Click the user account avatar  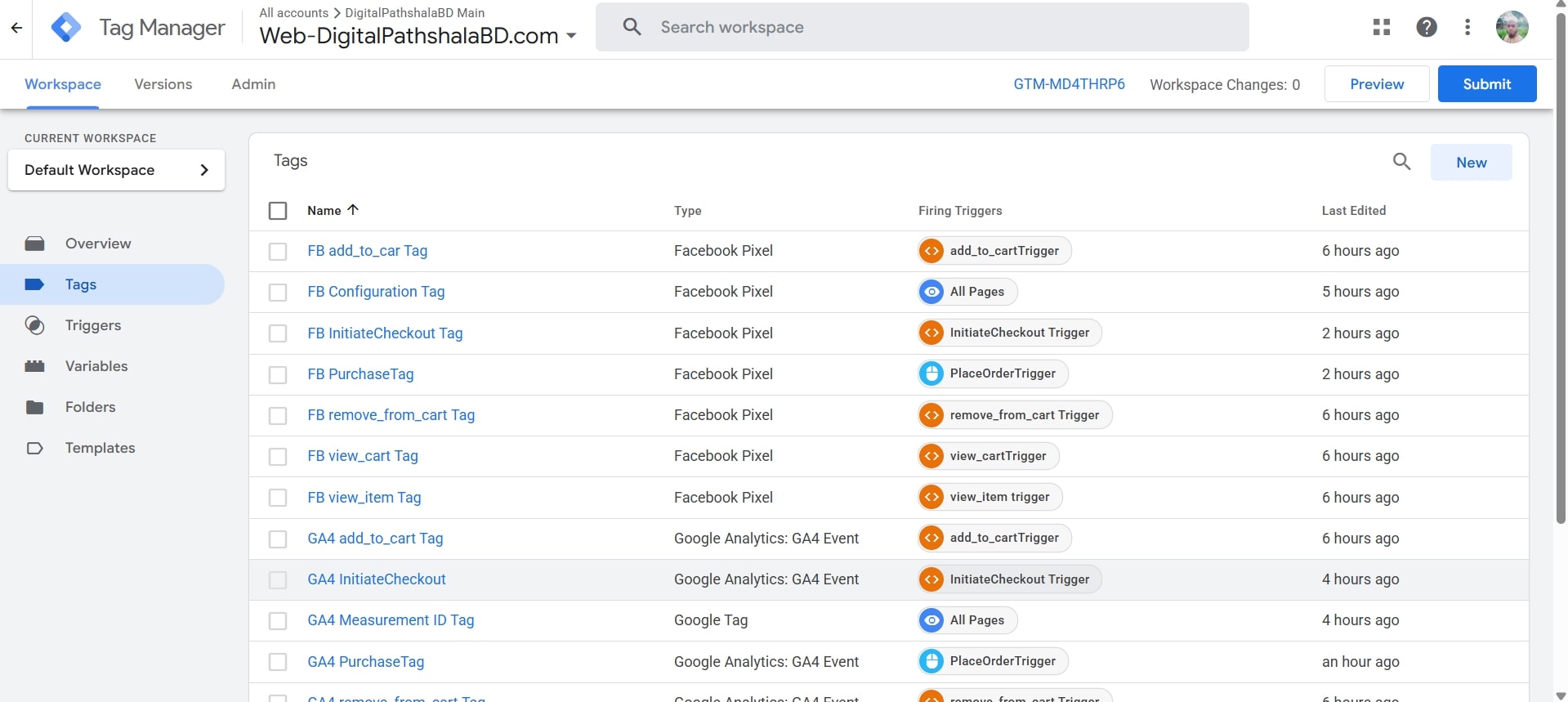click(x=1512, y=27)
